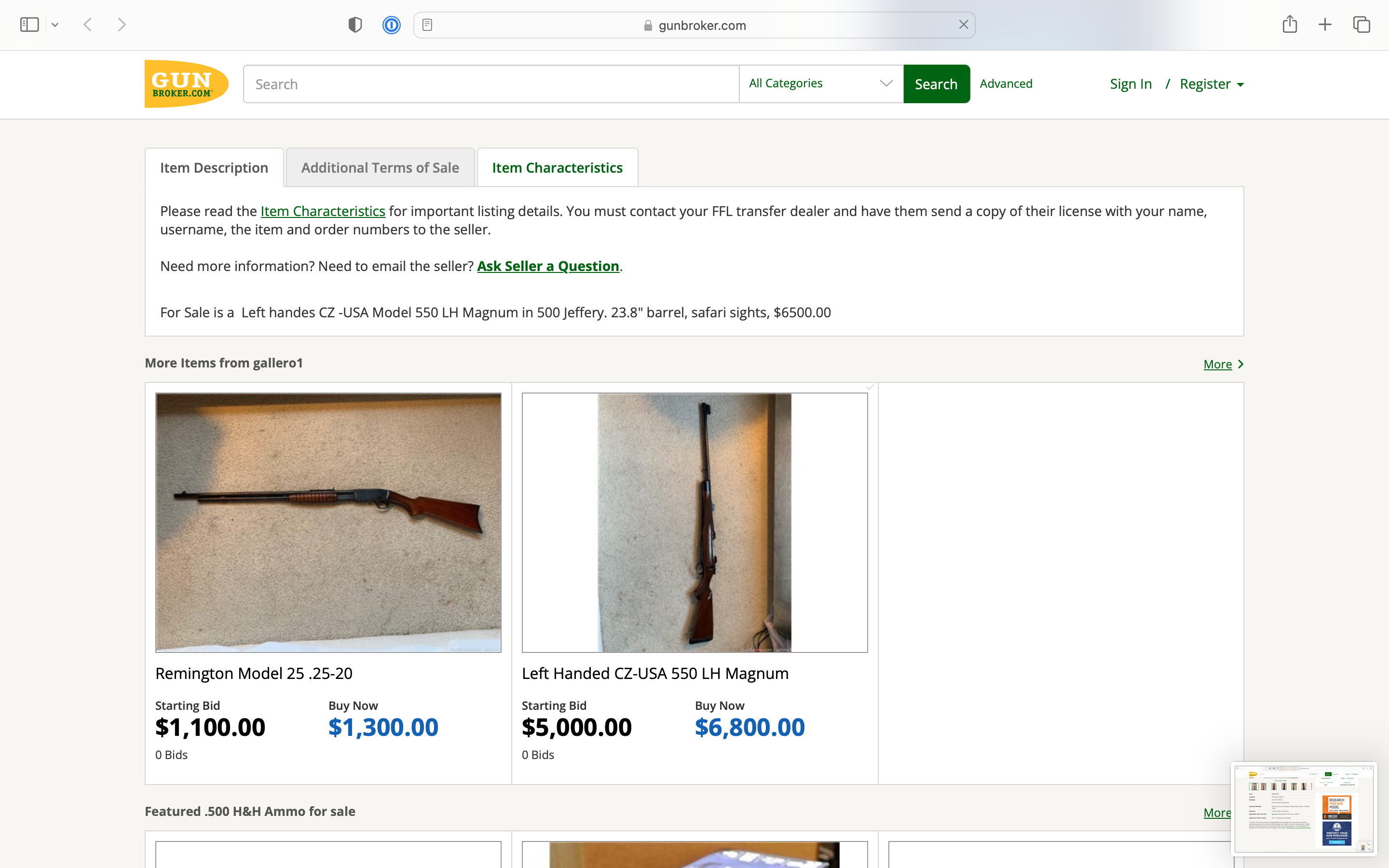1389x868 pixels.
Task: Click the green Search button
Action: pos(936,84)
